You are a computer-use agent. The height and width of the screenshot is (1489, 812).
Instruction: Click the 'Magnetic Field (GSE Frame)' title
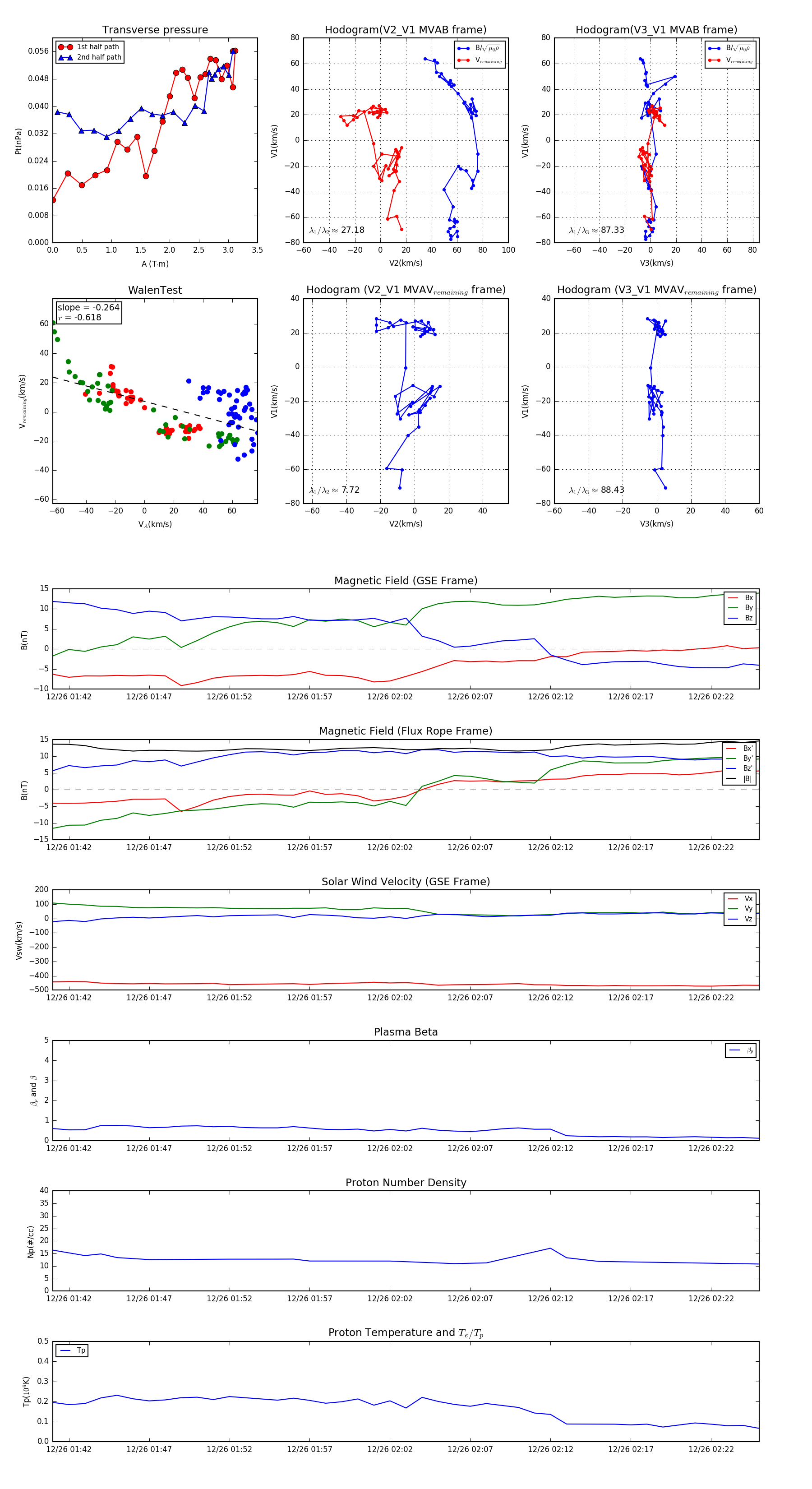[x=406, y=581]
